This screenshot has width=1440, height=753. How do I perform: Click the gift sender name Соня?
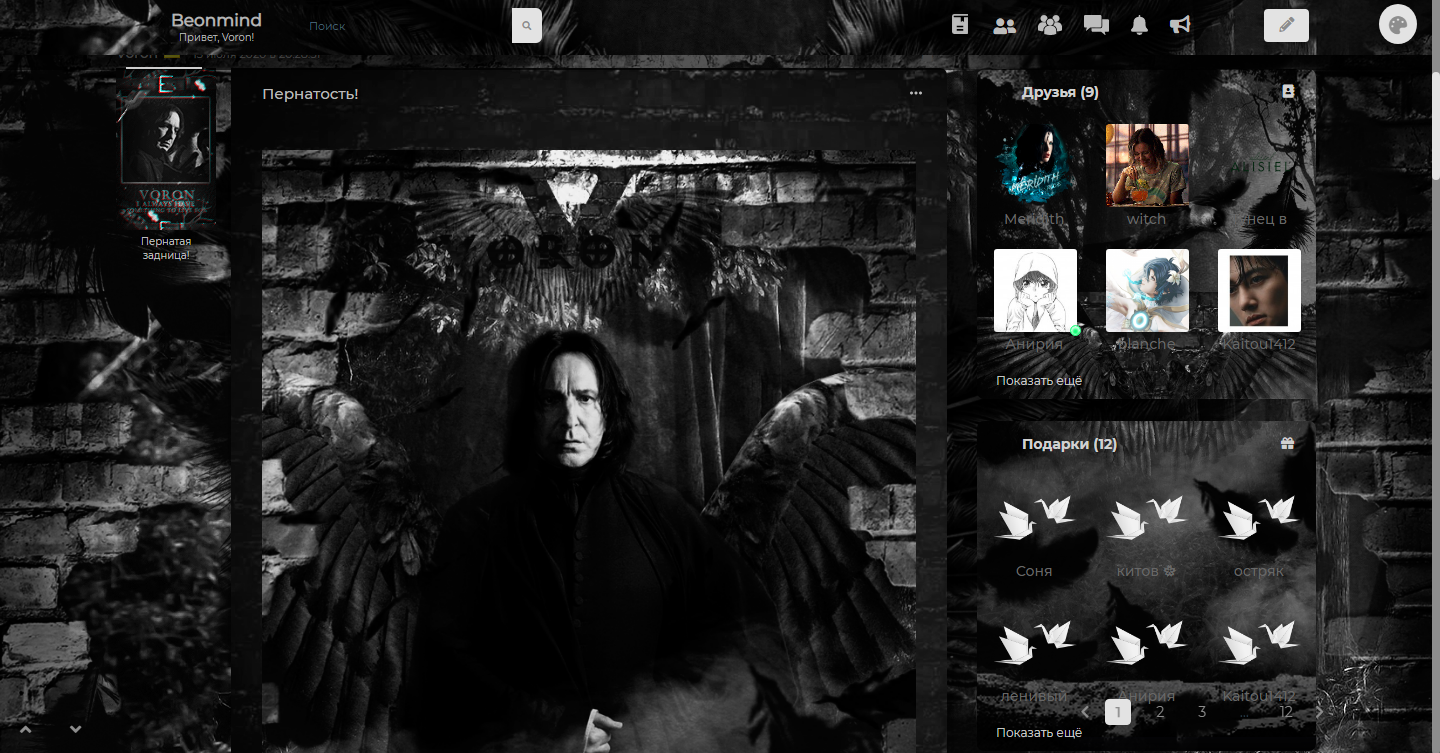1034,571
